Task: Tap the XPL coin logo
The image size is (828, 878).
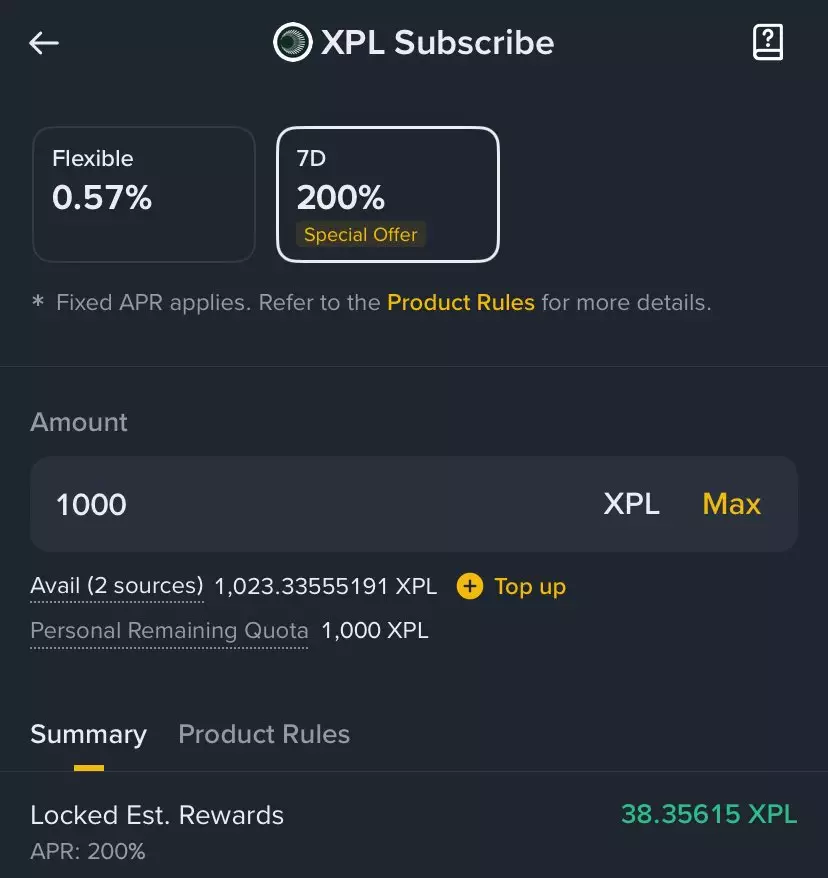Action: coord(293,43)
